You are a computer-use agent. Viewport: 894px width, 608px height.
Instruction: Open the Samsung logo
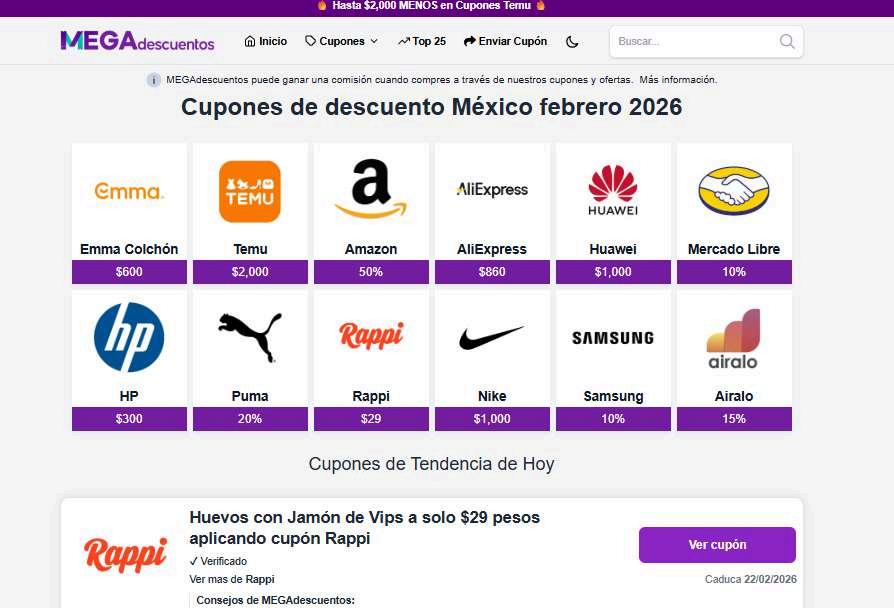coord(613,338)
